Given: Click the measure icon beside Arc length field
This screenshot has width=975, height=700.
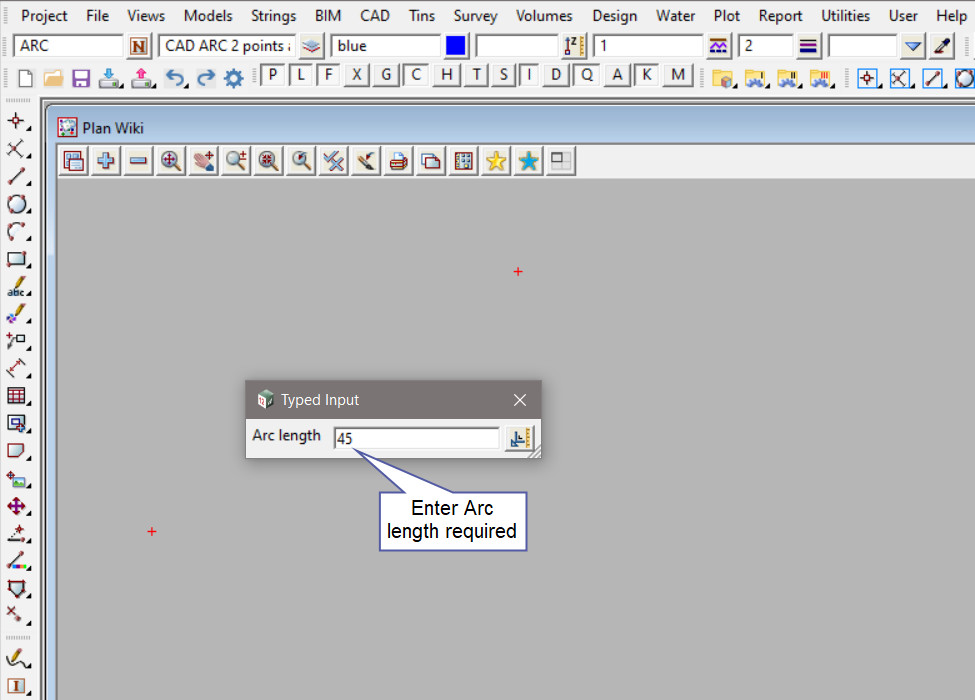Looking at the screenshot, I should click(519, 439).
